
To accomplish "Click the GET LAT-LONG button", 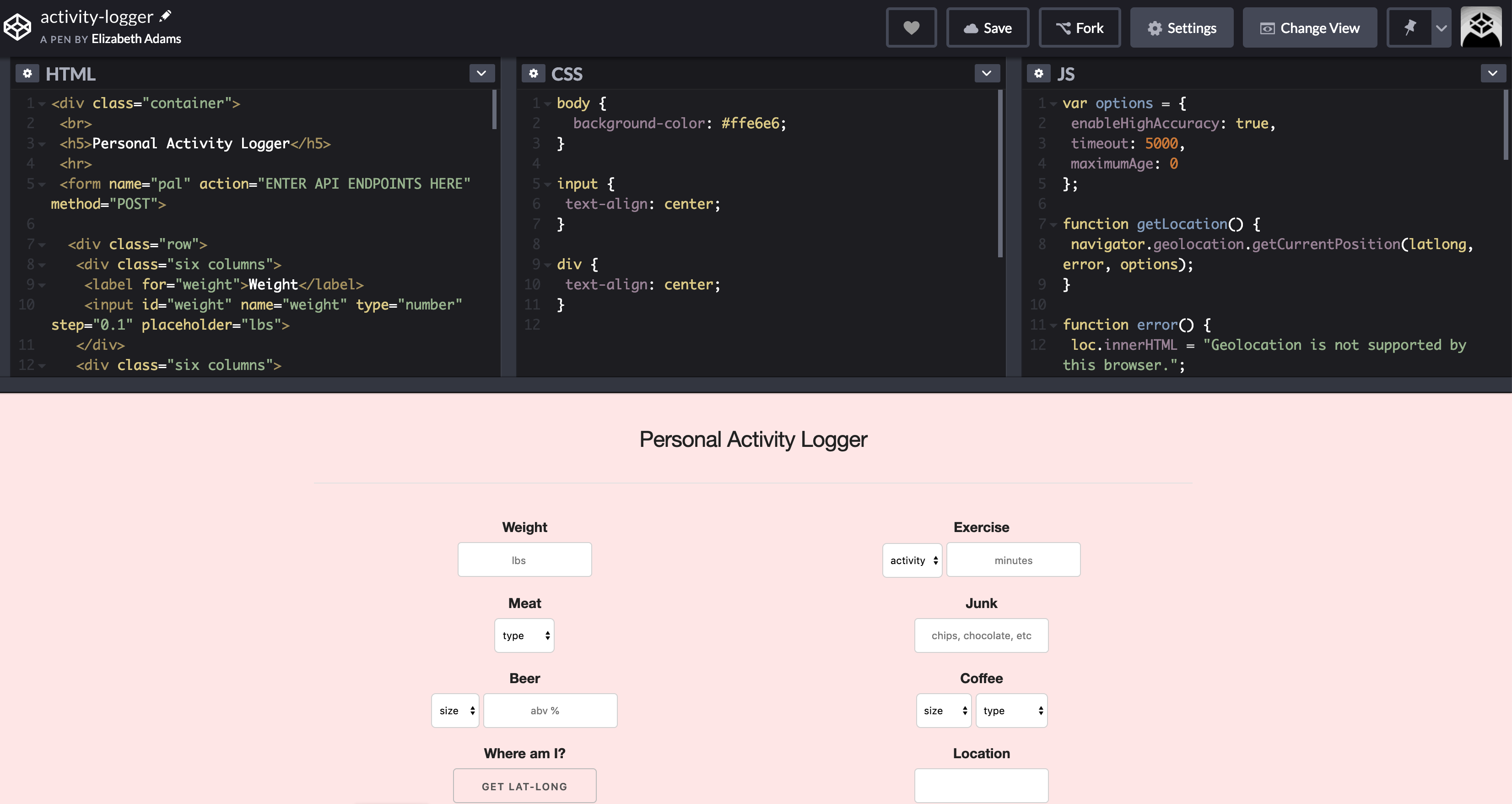I will (524, 785).
